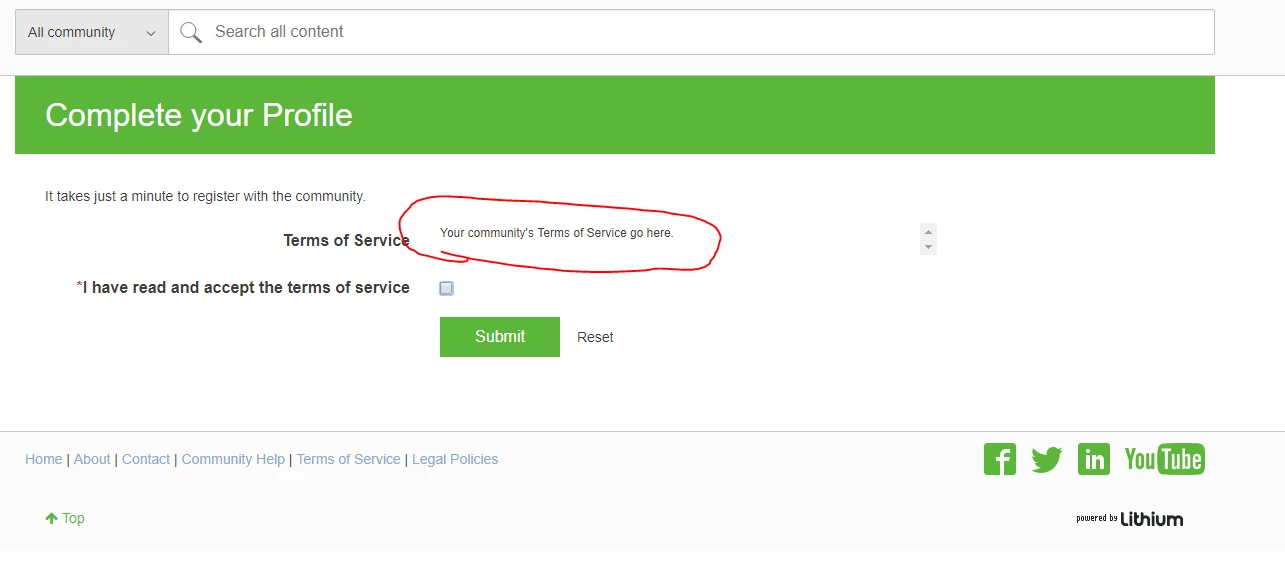1285x584 pixels.
Task: Click the magnifying glass search icon
Action: pyautogui.click(x=190, y=32)
